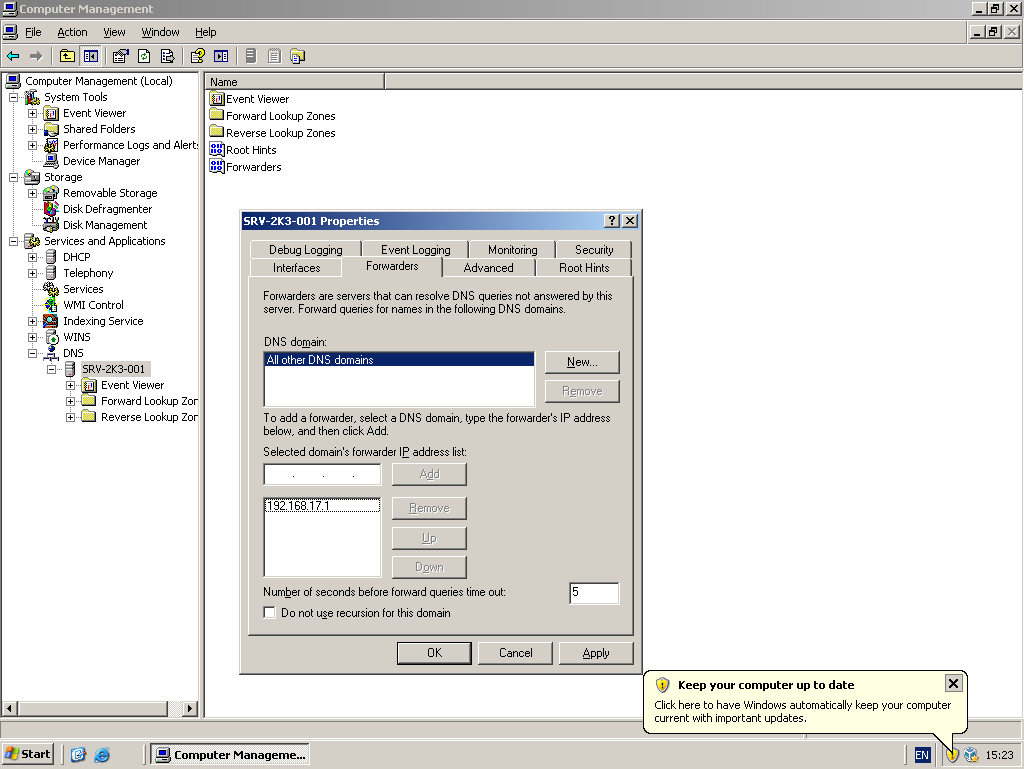Screen dimensions: 1024x769
Task: Click Cancel in the Properties dialog
Action: coord(515,653)
